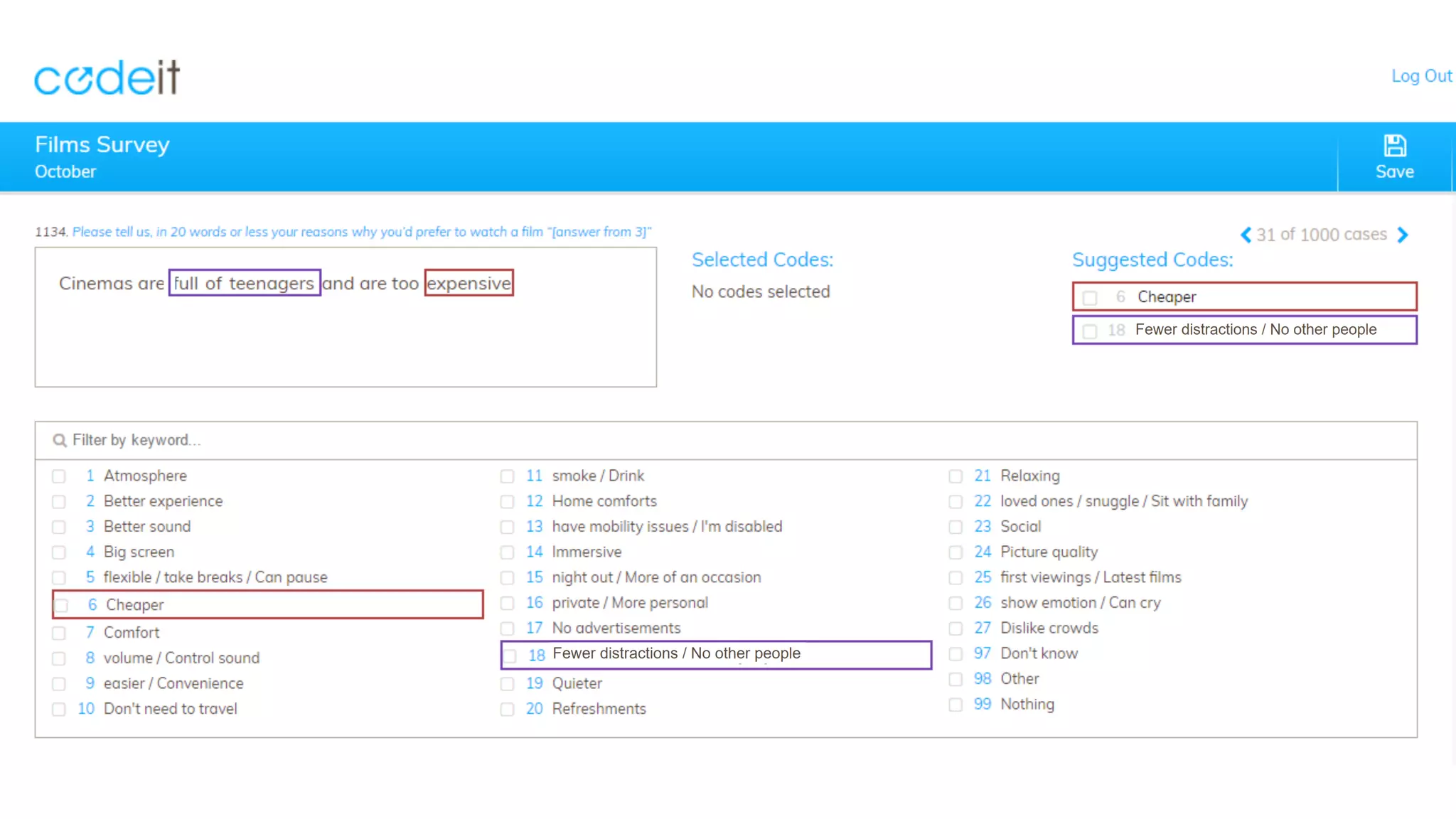Viewport: 1456px width, 819px height.
Task: Go to the next case arrow
Action: tap(1403, 235)
